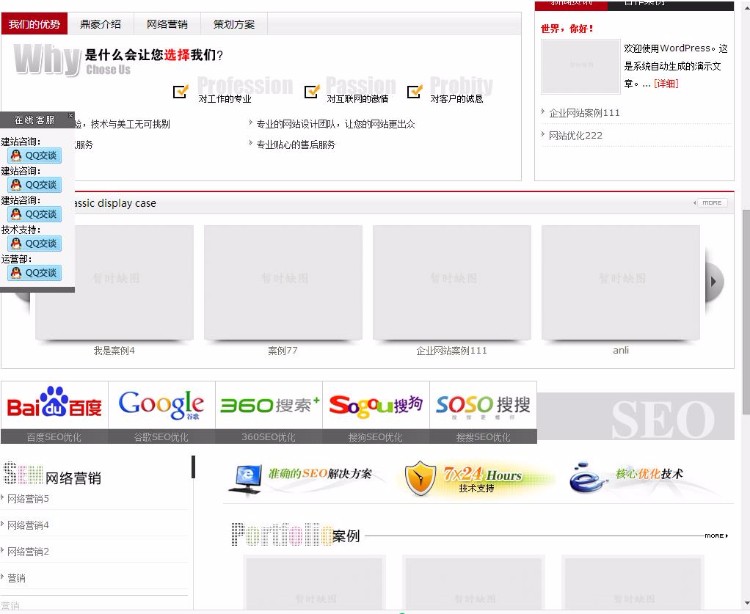
Task: Select the 网络营销 tab
Action: click(167, 24)
